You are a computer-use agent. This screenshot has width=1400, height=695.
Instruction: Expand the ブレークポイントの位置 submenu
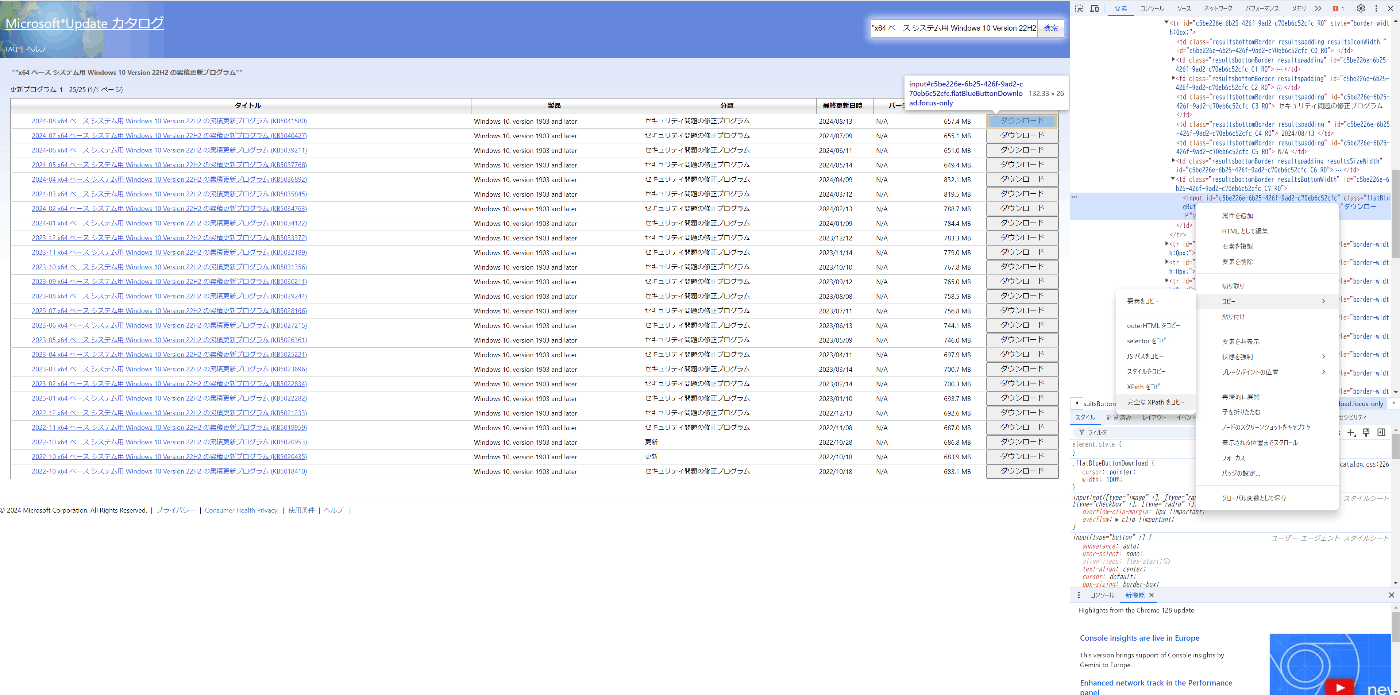point(1324,372)
